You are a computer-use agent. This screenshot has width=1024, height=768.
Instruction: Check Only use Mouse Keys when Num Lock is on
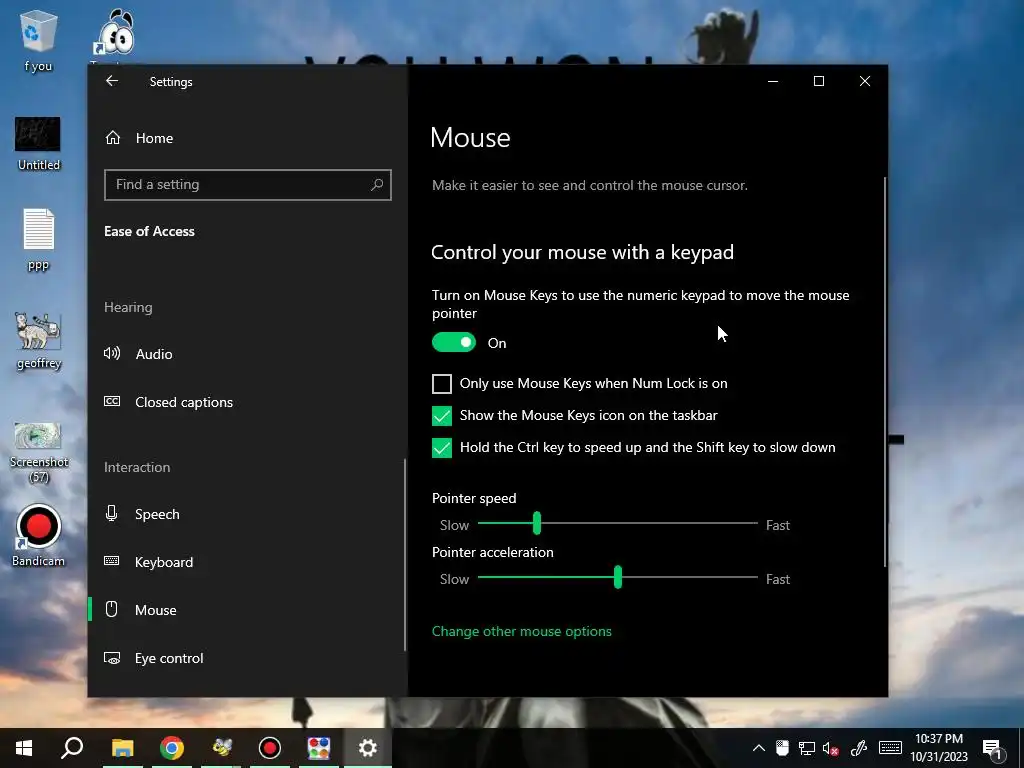pos(441,383)
